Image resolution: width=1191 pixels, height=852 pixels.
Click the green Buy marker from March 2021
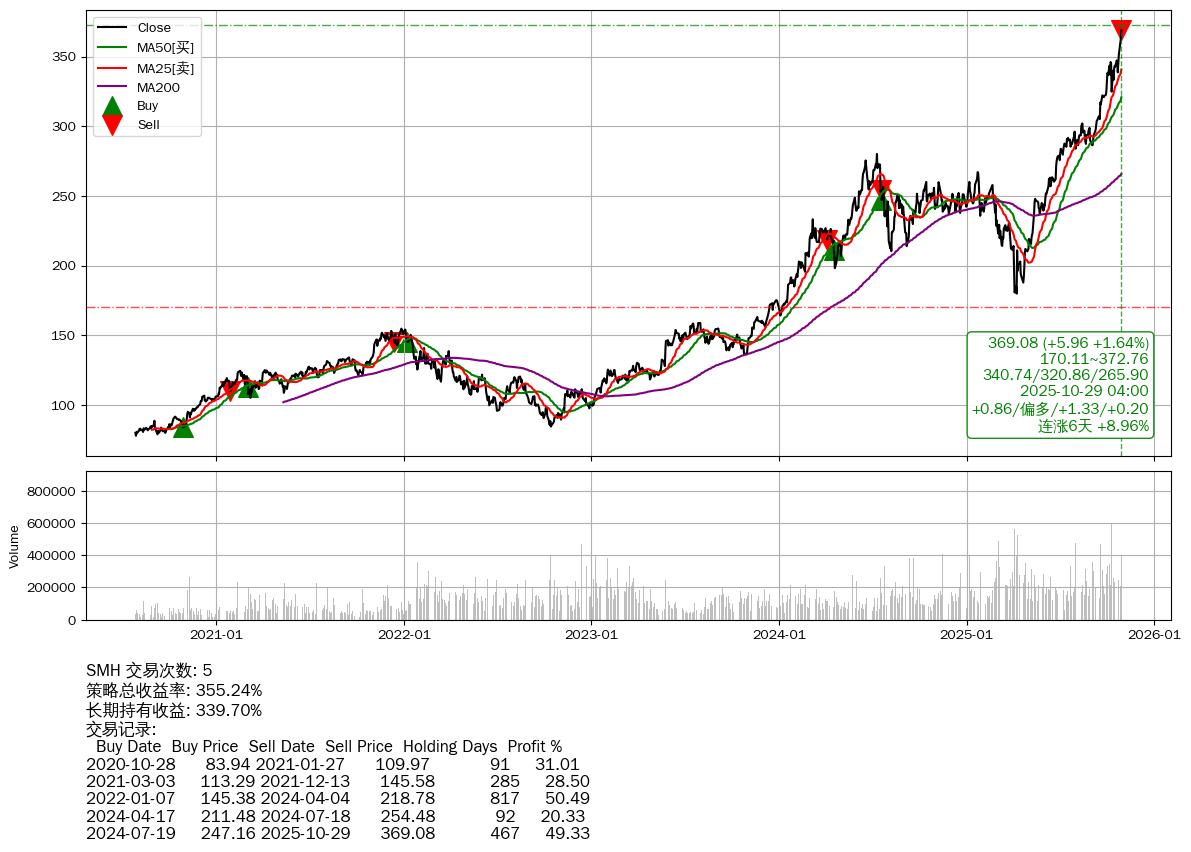[x=248, y=388]
